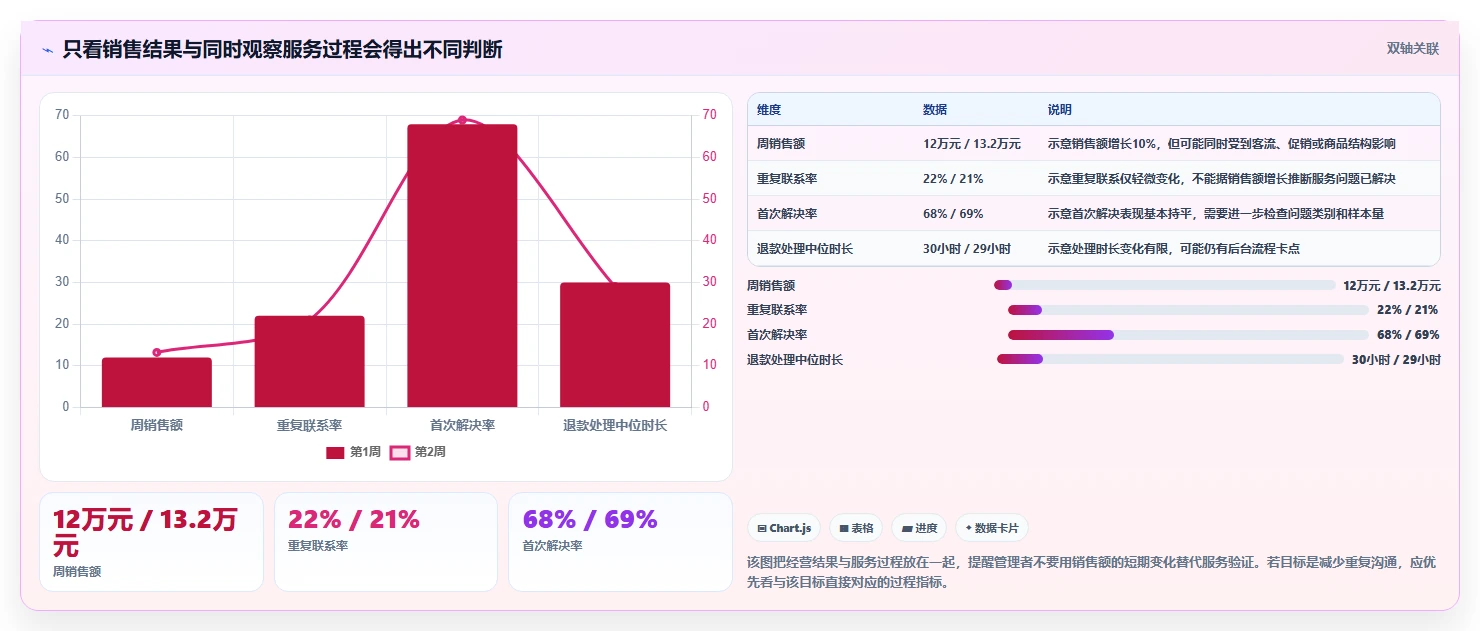
Task: Click the summary paragraph starting 该图把经营结果
Action: [x=1092, y=572]
